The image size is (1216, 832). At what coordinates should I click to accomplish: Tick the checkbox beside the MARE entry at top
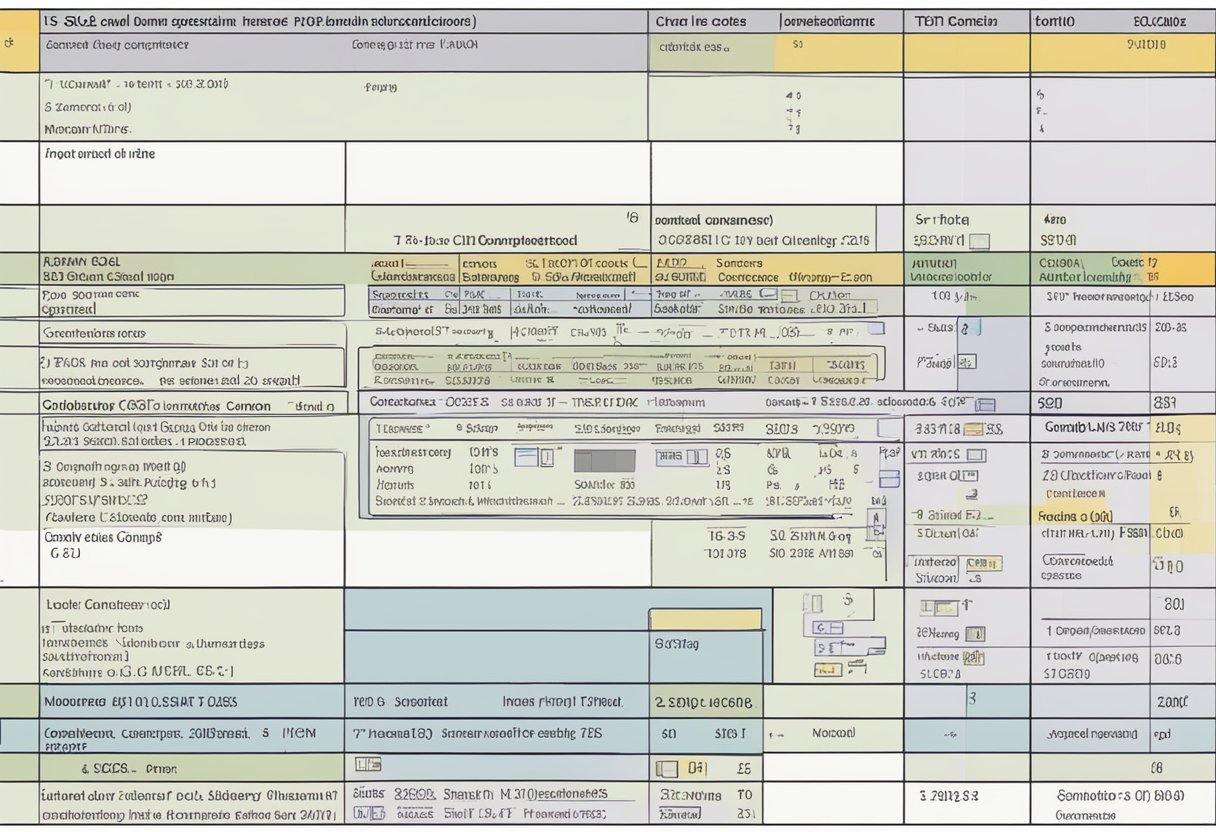point(790,296)
